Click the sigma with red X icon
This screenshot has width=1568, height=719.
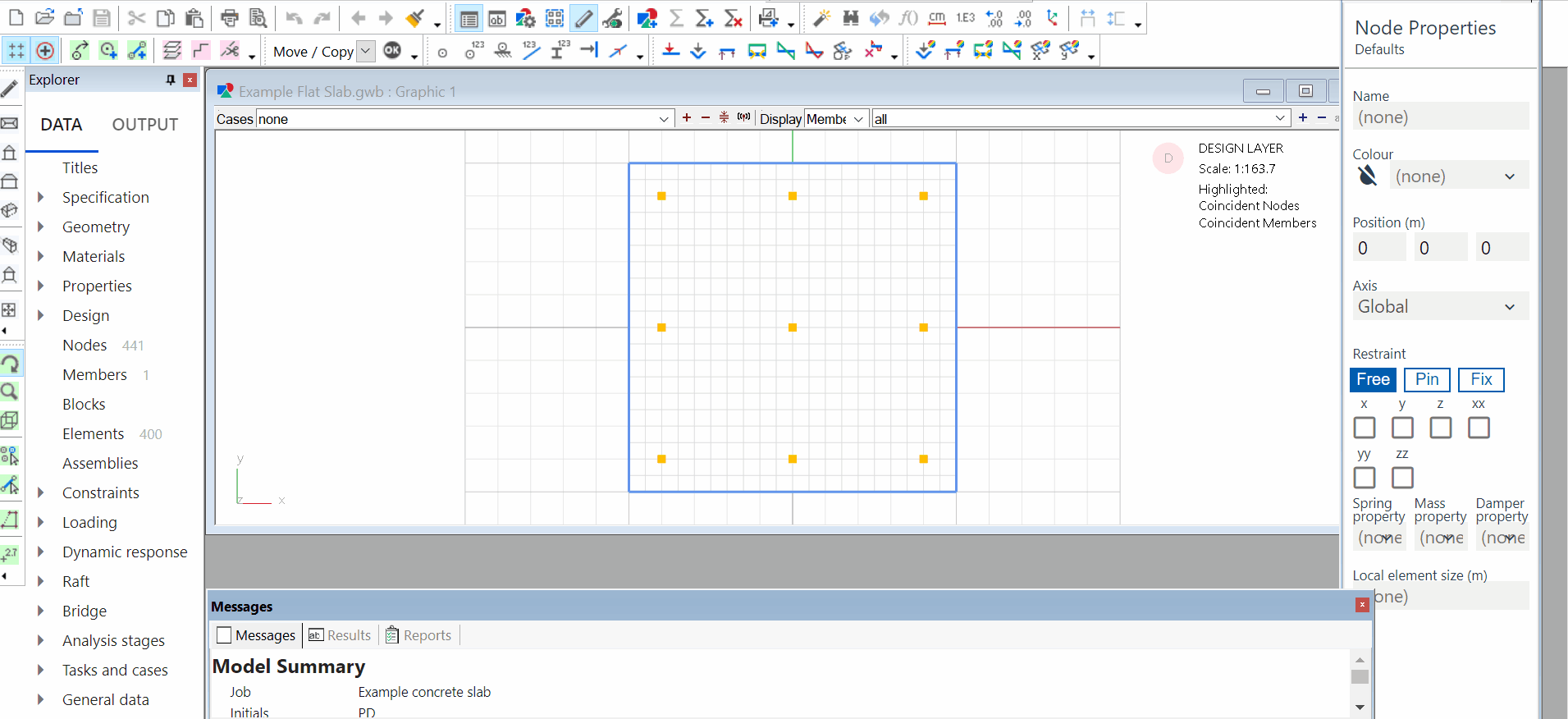coord(734,18)
